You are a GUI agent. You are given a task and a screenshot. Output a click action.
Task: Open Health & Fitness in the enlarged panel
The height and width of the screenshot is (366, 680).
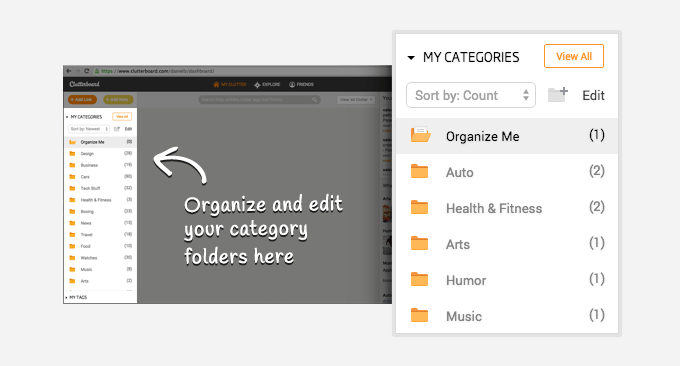click(x=494, y=208)
